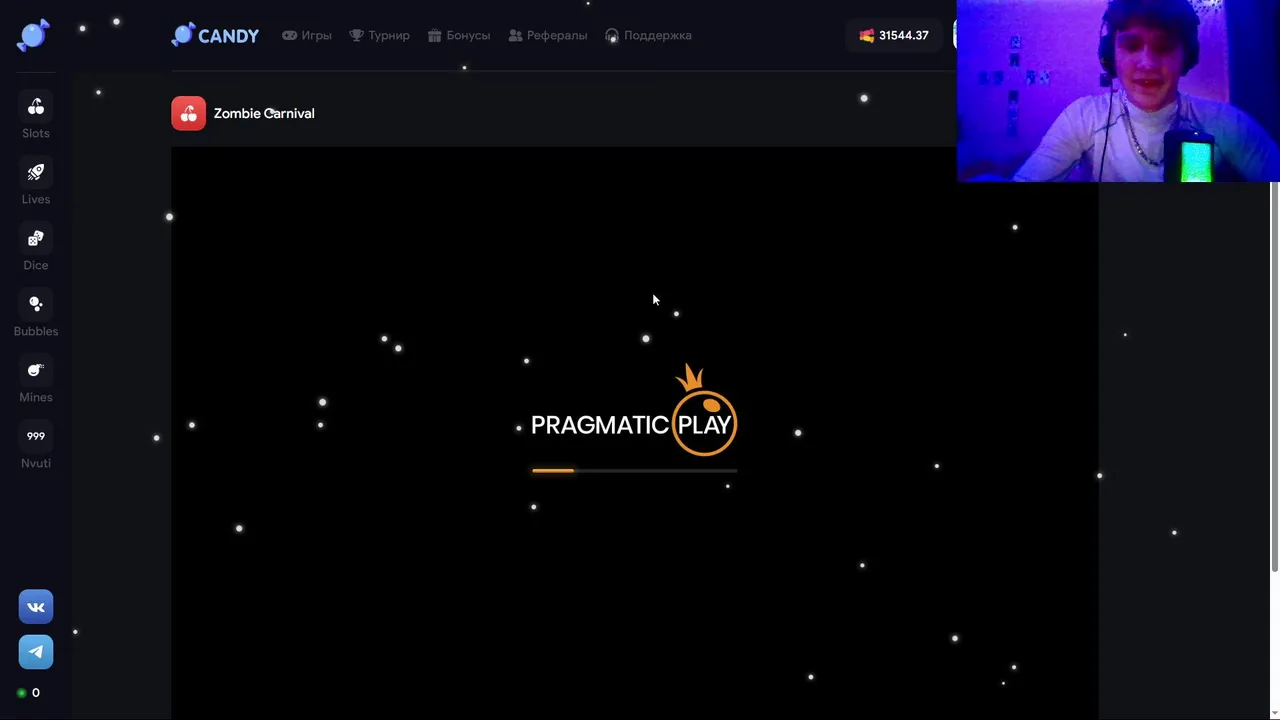Open the Рефералы page
The height and width of the screenshot is (720, 1280).
(x=548, y=35)
